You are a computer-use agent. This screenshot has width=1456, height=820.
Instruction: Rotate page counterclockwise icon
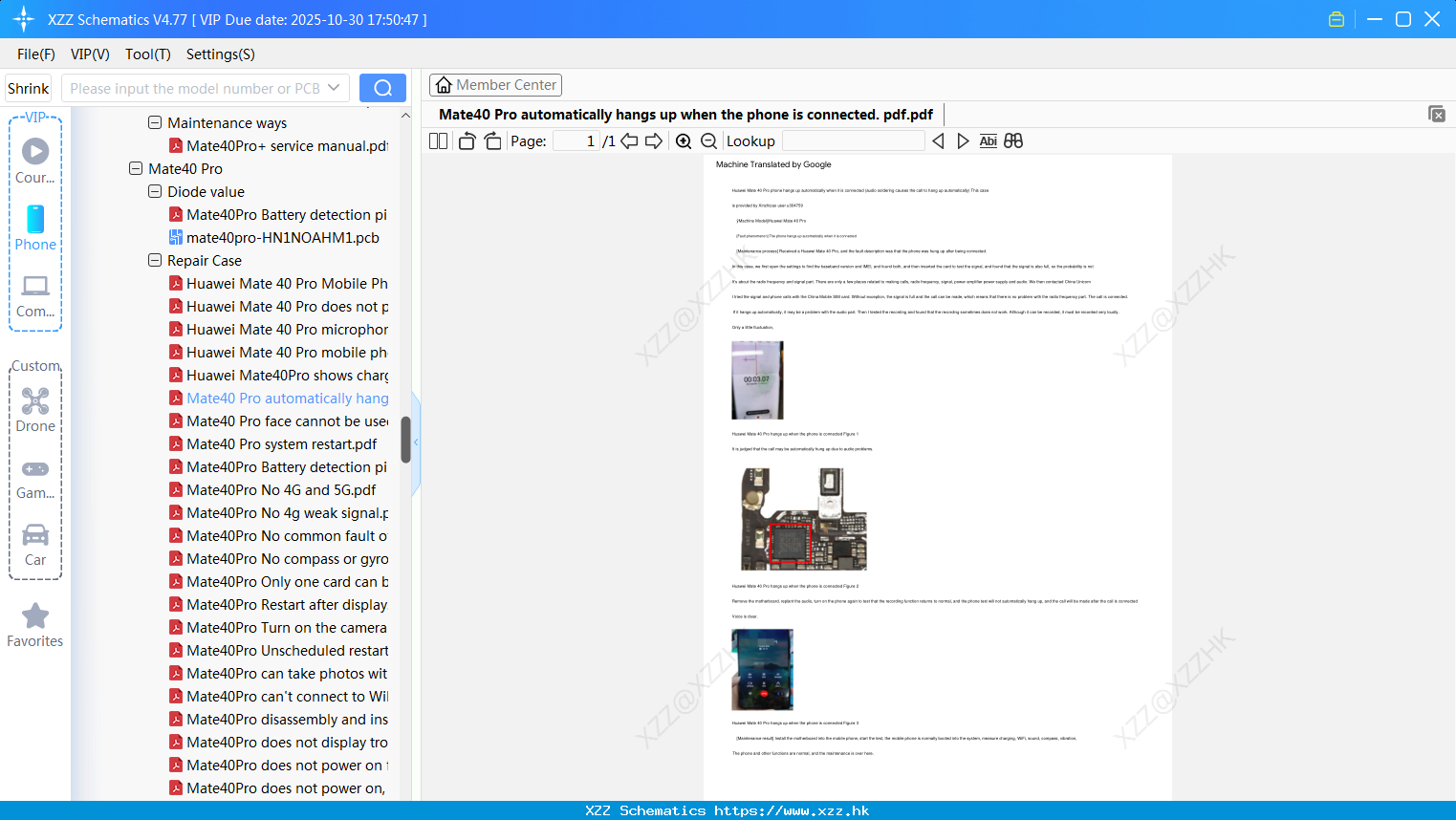point(467,140)
